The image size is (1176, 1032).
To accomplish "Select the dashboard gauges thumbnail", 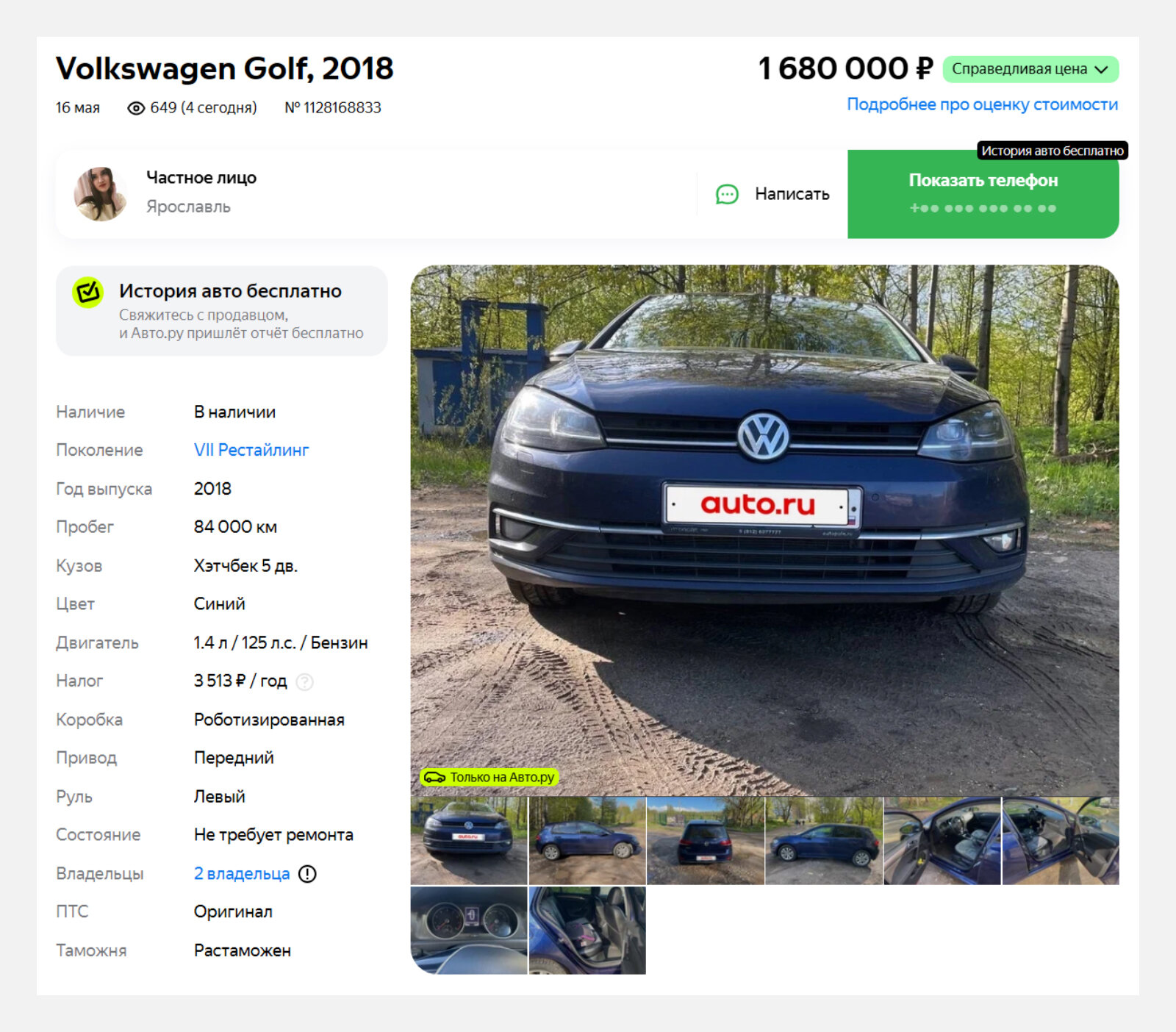I will [469, 931].
